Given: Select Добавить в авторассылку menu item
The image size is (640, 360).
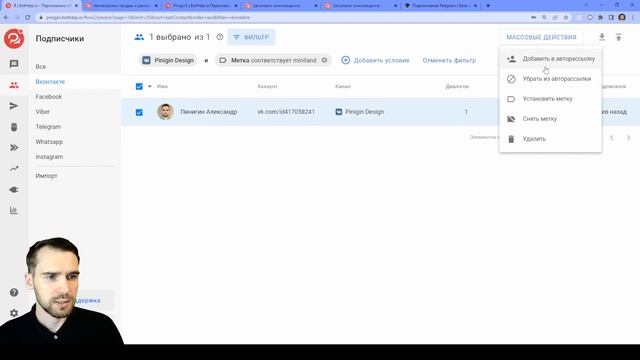Looking at the screenshot, I should click(x=550, y=59).
